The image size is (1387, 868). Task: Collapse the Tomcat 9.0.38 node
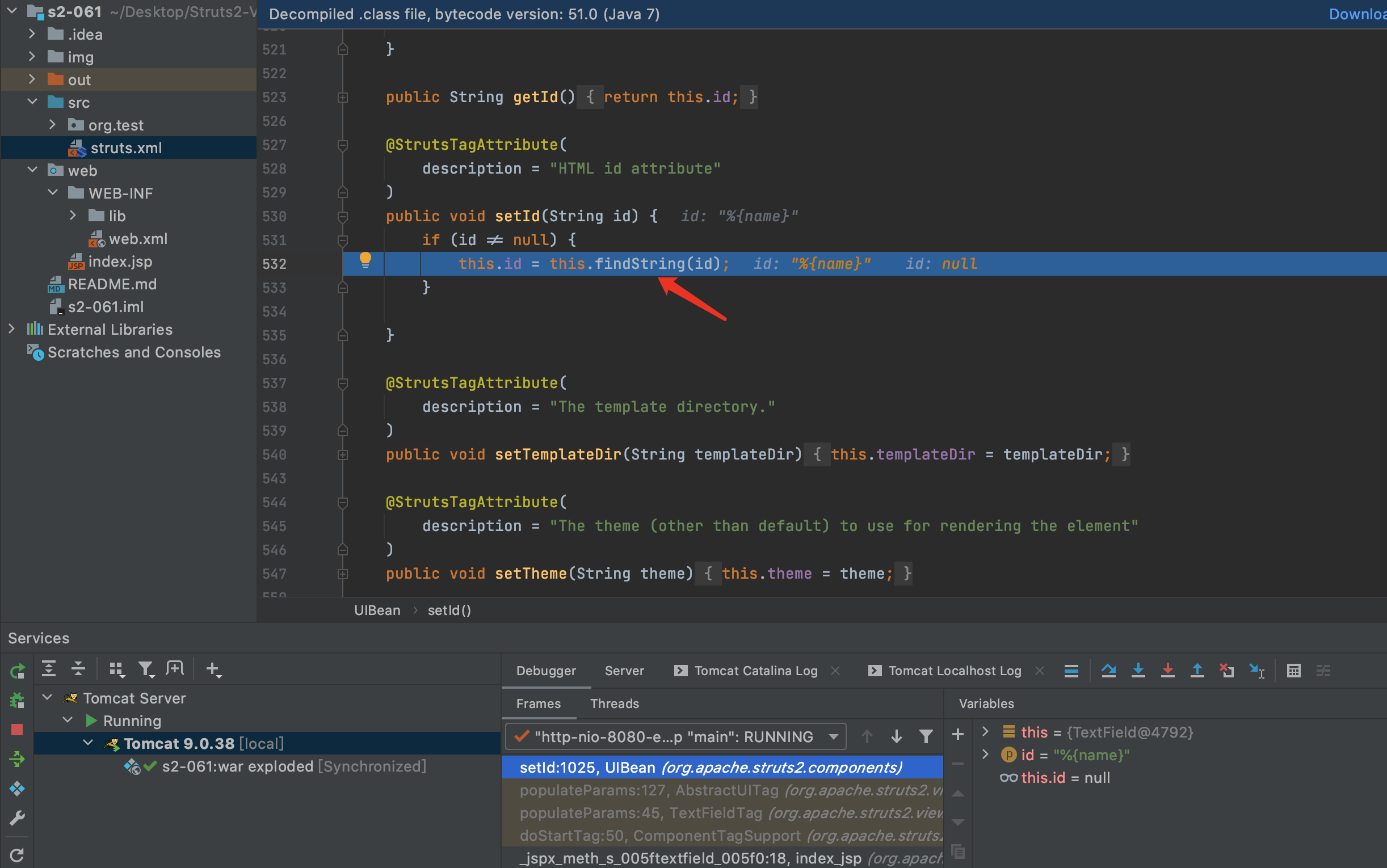89,743
